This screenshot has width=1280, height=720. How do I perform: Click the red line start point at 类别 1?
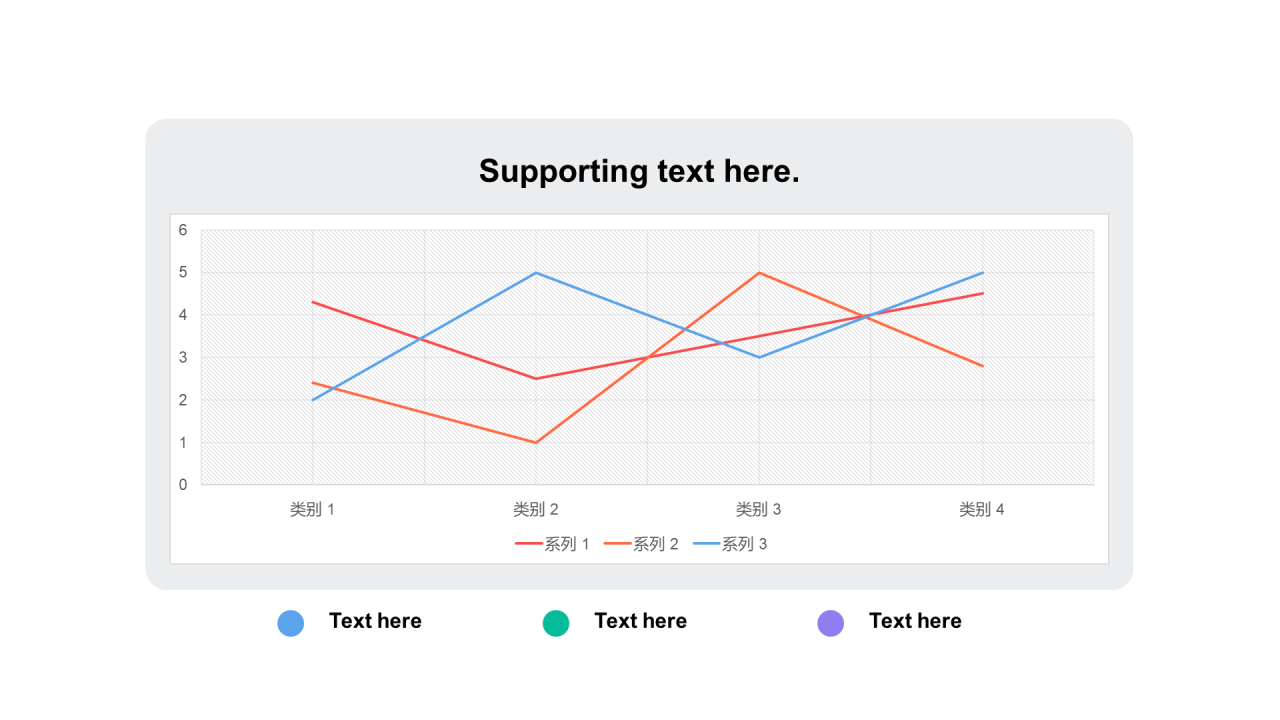313,302
